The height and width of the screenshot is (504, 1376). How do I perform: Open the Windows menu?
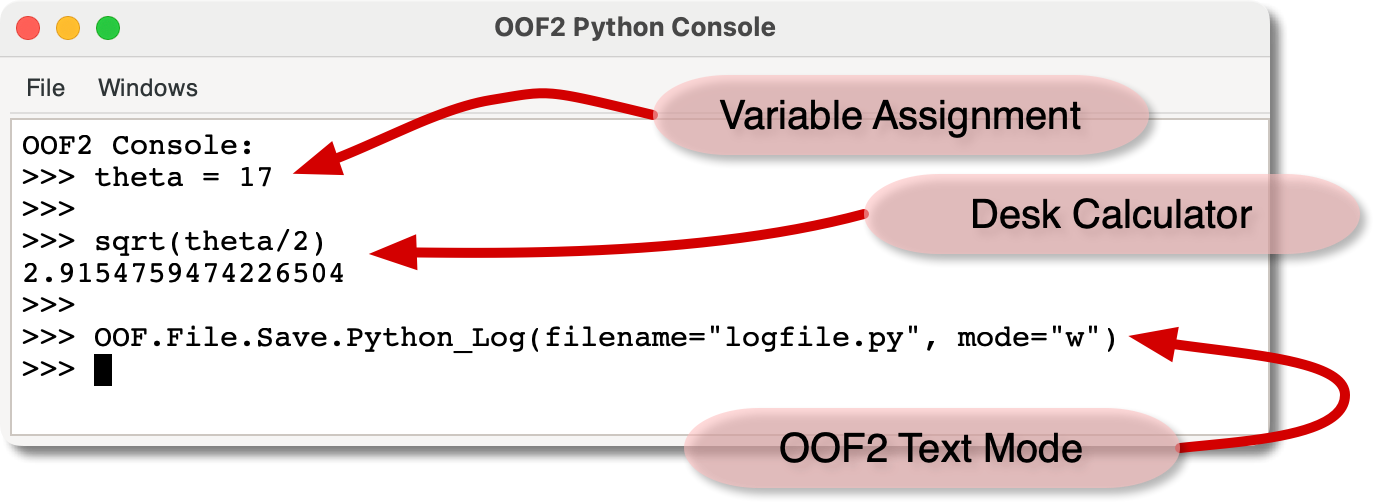pyautogui.click(x=148, y=88)
